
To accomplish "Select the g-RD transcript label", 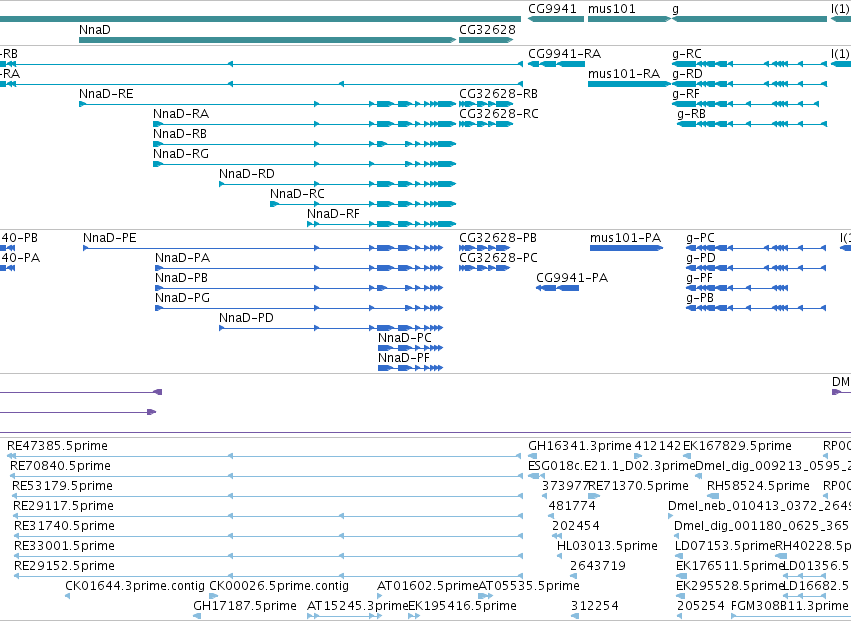I will click(687, 74).
